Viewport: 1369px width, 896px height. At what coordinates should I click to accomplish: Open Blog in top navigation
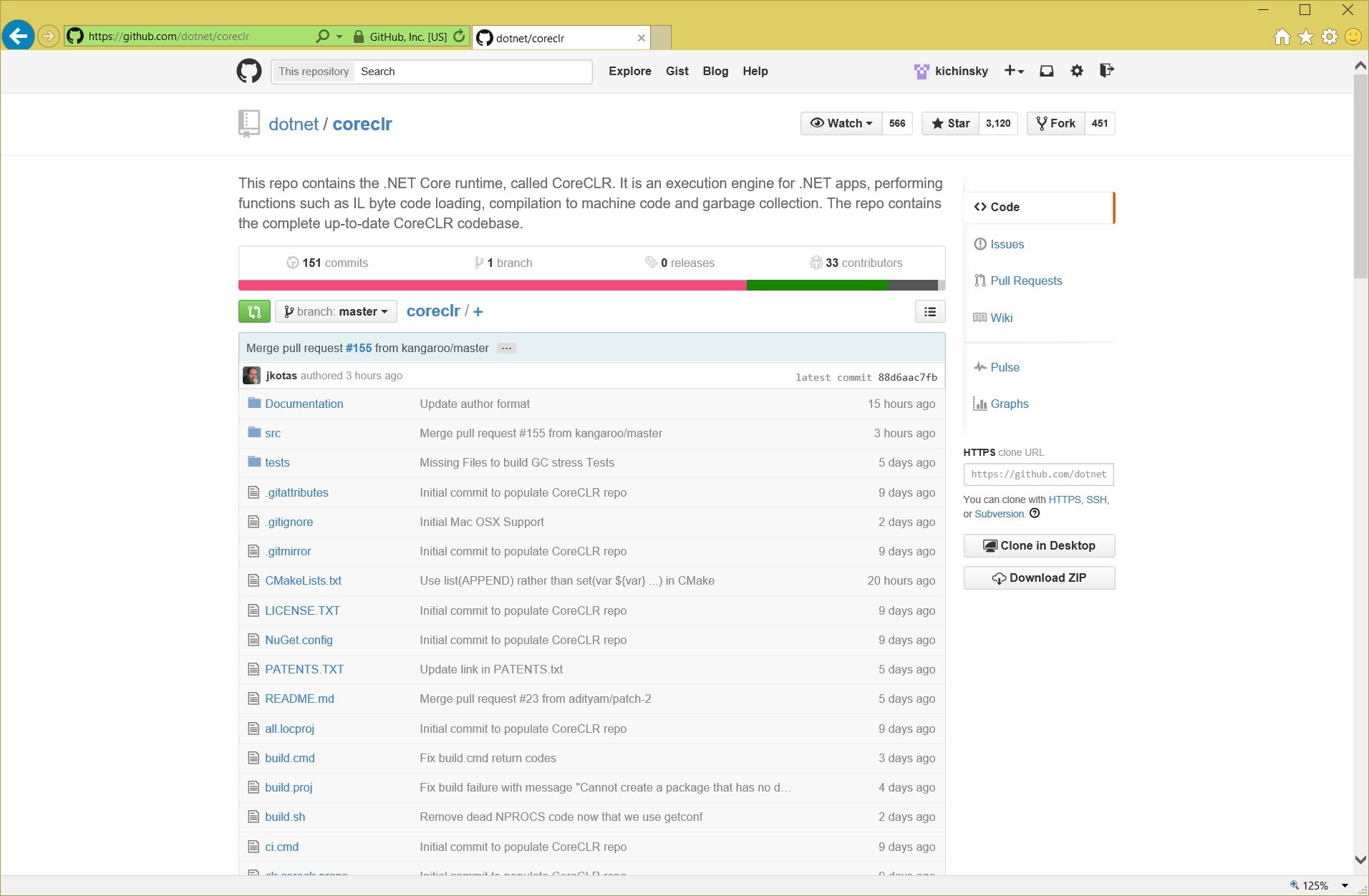[x=715, y=71]
